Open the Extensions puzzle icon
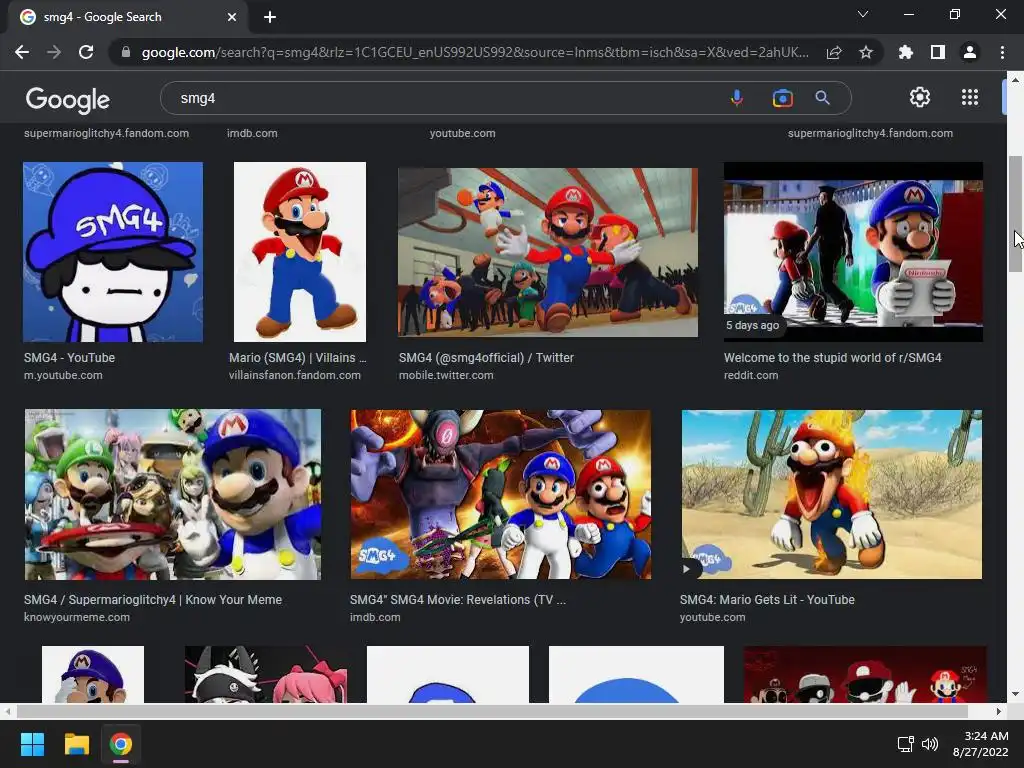Viewport: 1024px width, 768px height. [906, 52]
